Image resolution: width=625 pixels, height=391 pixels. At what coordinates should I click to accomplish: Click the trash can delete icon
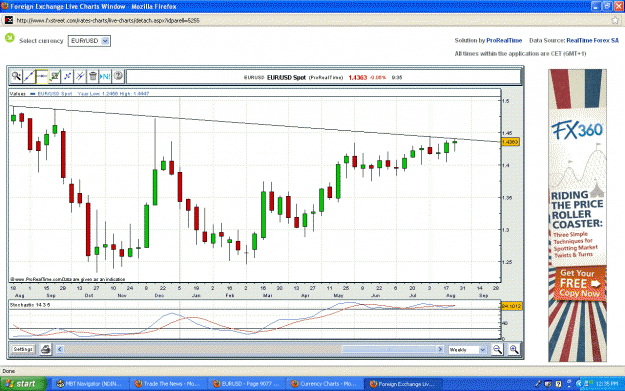[93, 76]
